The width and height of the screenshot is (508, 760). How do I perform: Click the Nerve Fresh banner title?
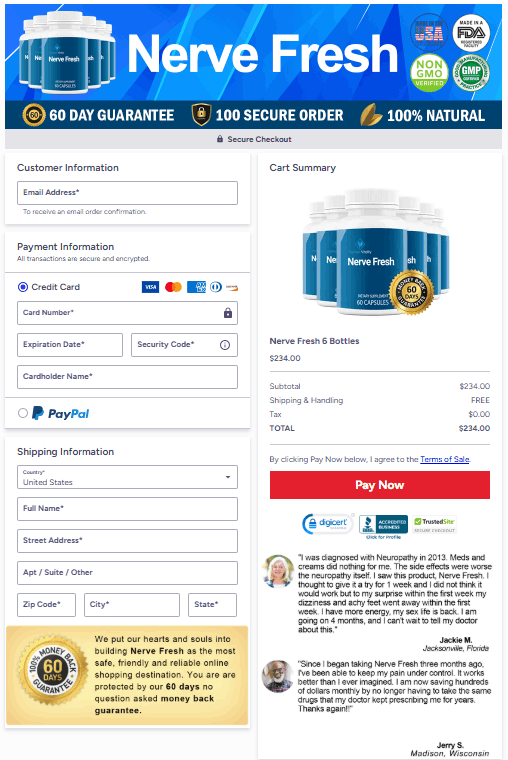(x=263, y=53)
